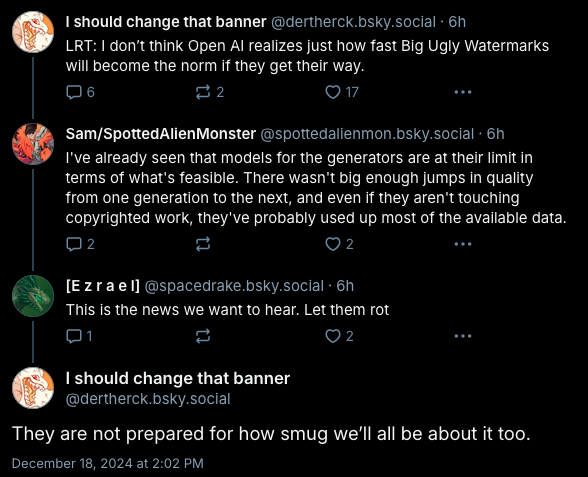Image resolution: width=588 pixels, height=477 pixels.
Task: Reply to Ezrael's Let them rot post
Action: point(79,336)
